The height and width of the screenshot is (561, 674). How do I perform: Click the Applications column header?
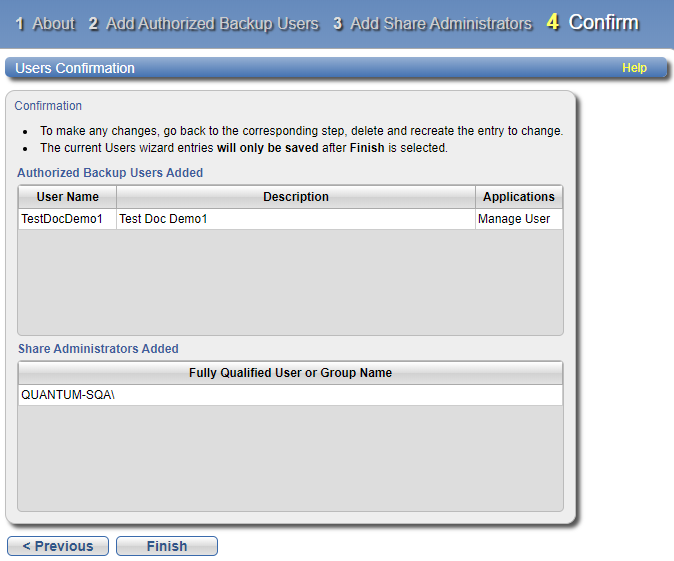[x=518, y=197]
